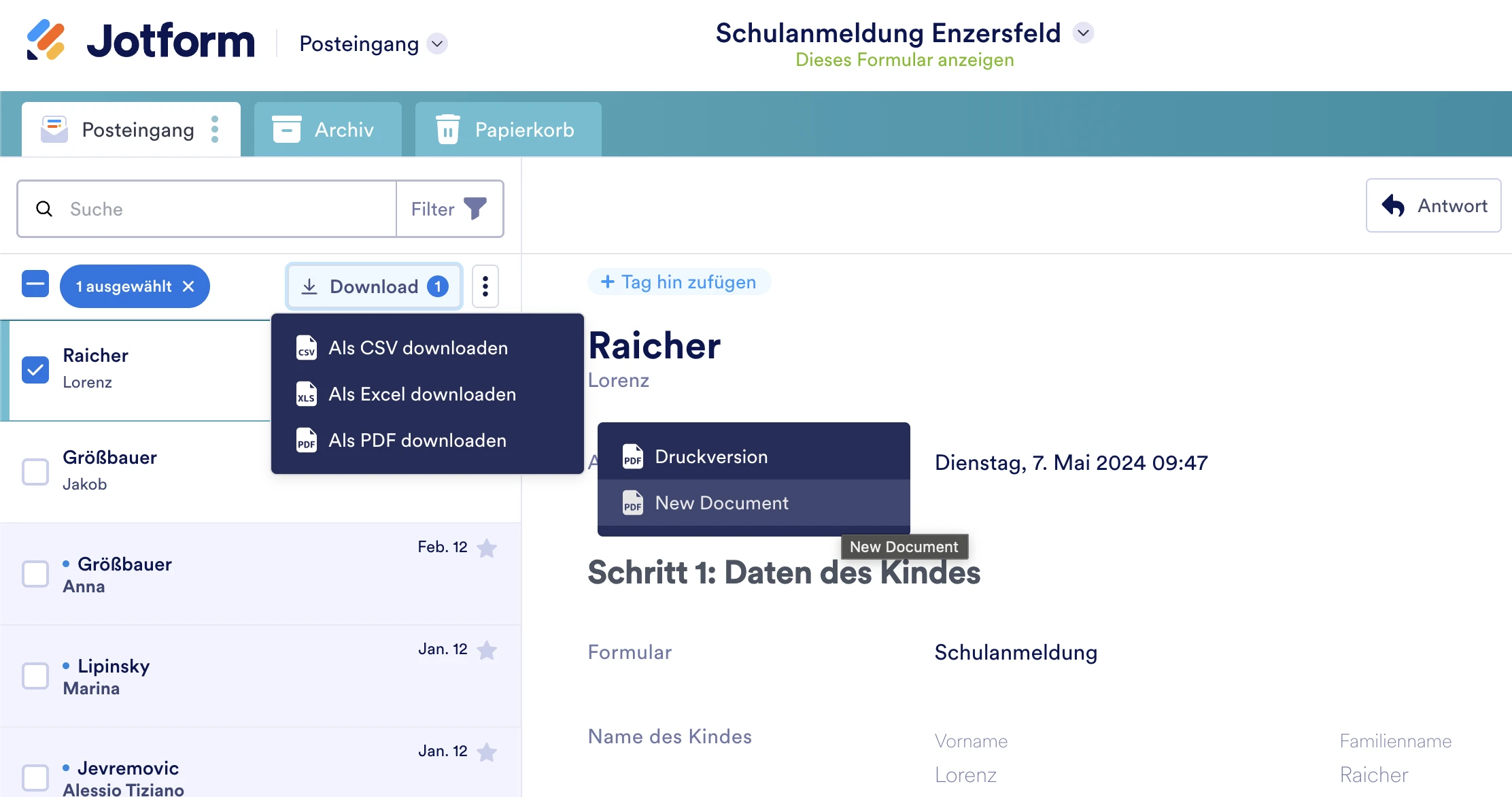Choose Druckversion from the PDF menu
The width and height of the screenshot is (1512, 797).
tap(711, 456)
